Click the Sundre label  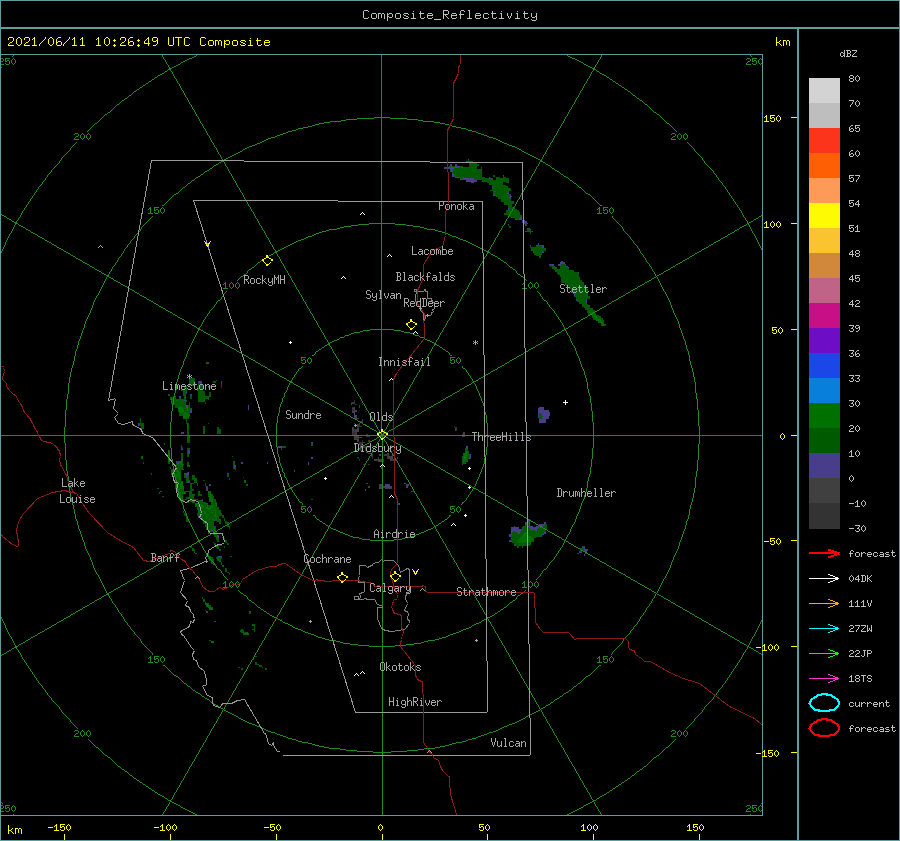(303, 414)
